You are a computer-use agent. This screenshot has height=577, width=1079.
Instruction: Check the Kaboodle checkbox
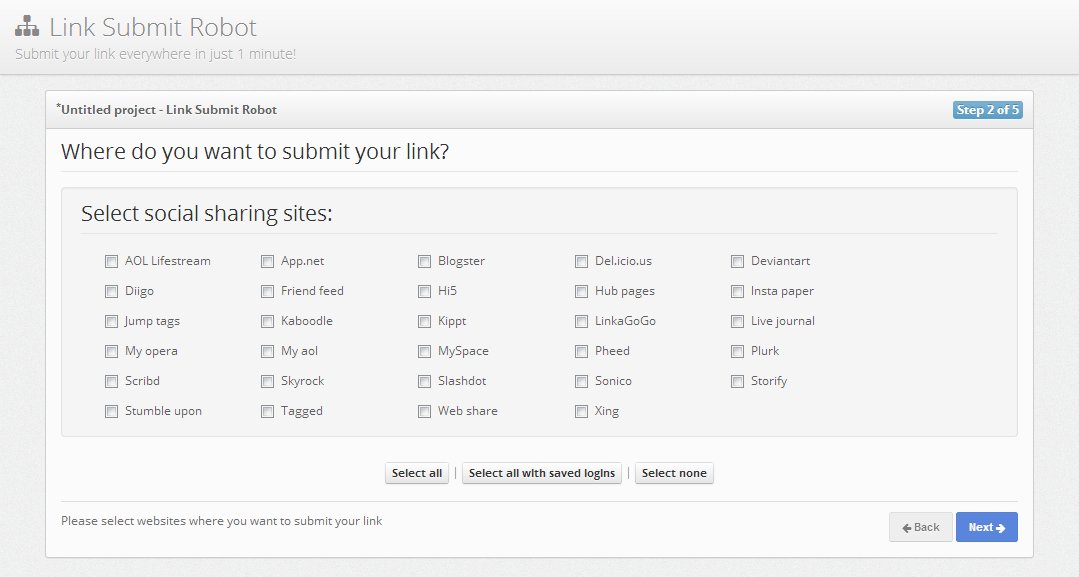click(x=268, y=322)
